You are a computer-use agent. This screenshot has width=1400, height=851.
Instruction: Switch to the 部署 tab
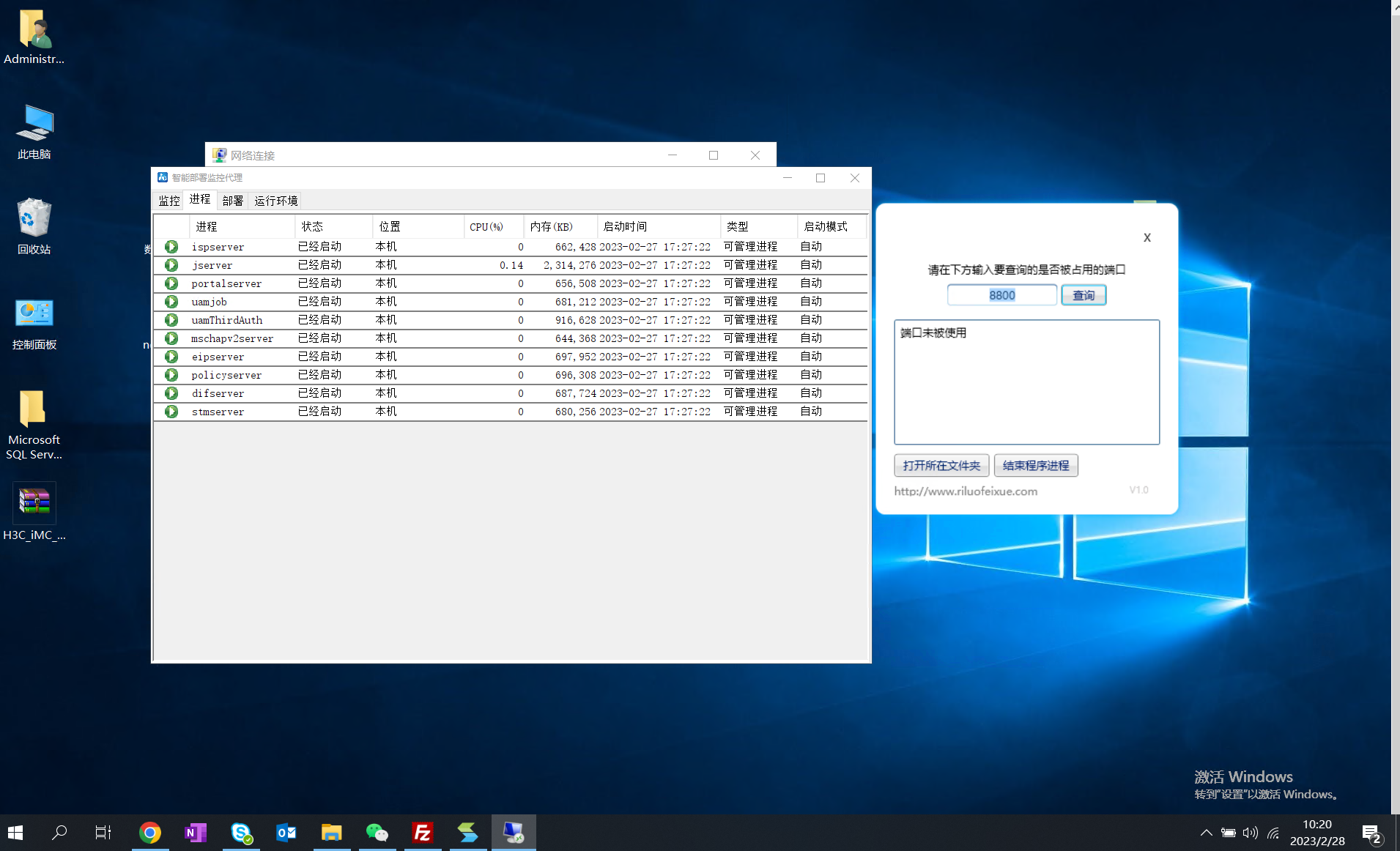point(232,201)
